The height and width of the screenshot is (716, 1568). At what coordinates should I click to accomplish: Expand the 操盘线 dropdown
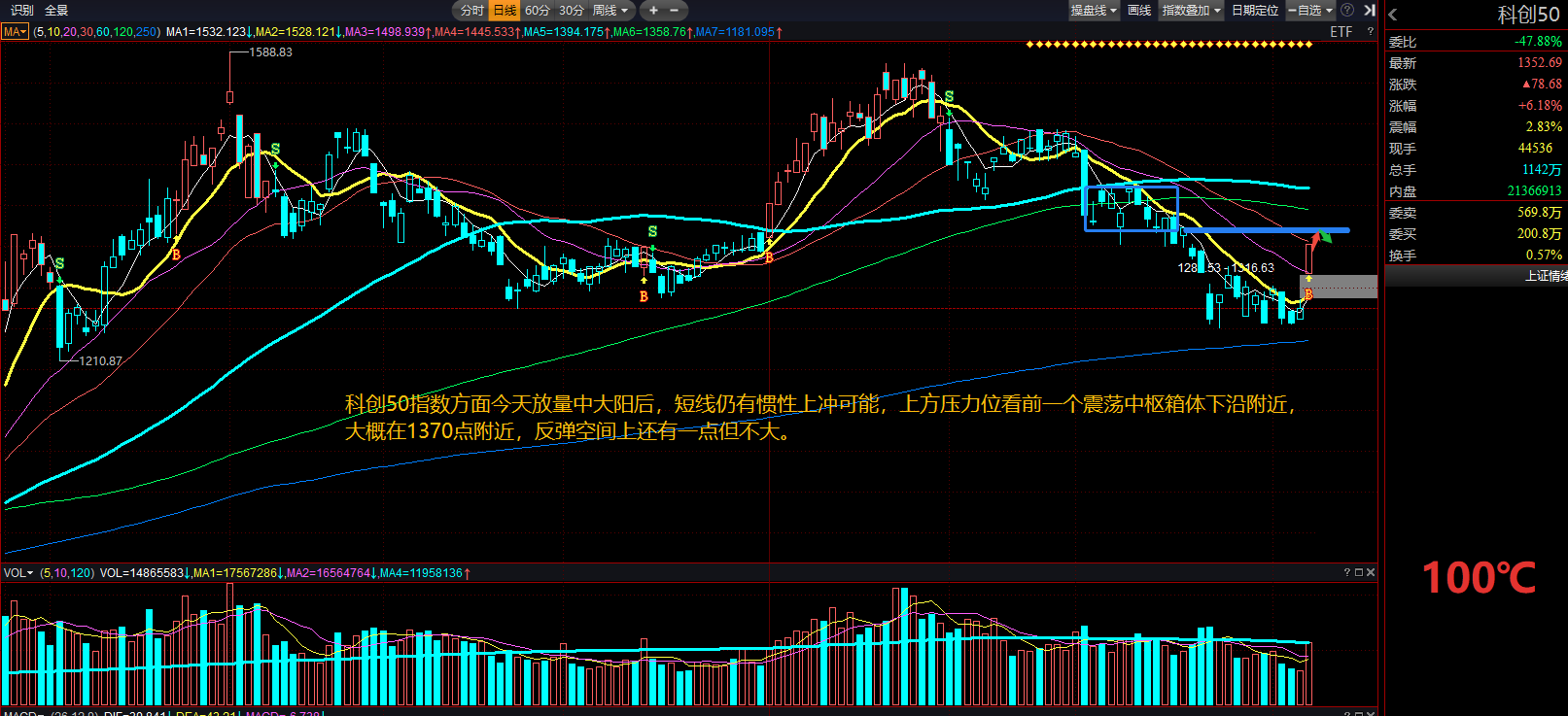1094,11
